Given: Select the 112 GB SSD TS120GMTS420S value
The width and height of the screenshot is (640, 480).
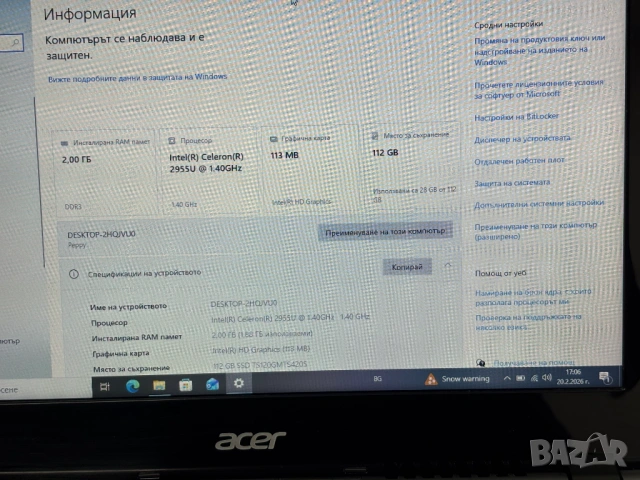Looking at the screenshot, I should point(260,364).
